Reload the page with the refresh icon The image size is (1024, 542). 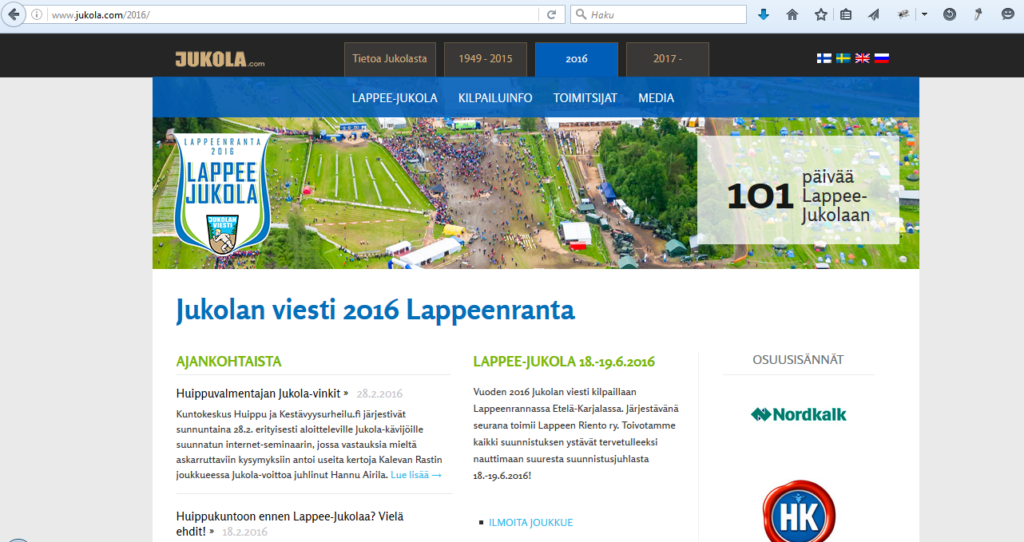coord(551,14)
